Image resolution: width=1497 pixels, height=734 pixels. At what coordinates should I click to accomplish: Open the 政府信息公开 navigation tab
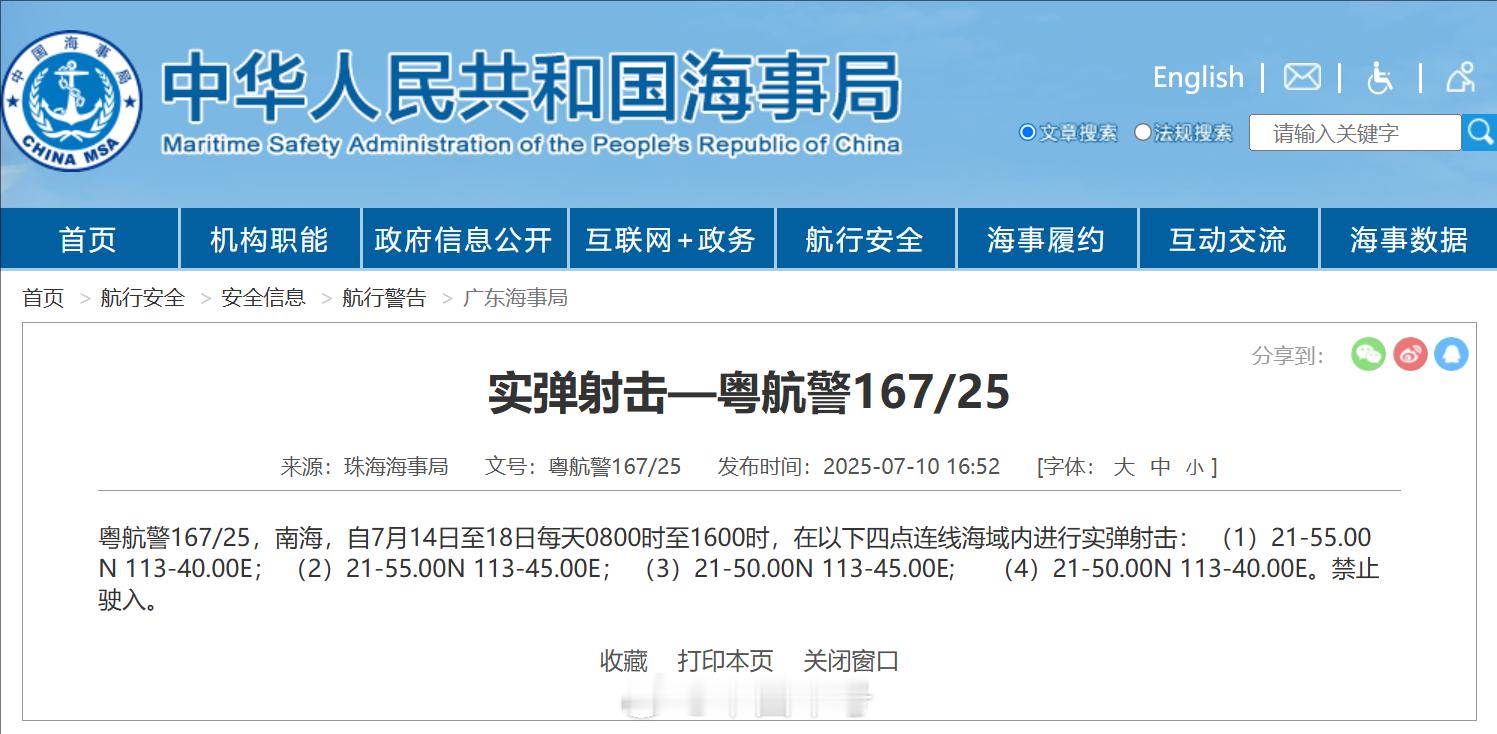click(x=464, y=240)
